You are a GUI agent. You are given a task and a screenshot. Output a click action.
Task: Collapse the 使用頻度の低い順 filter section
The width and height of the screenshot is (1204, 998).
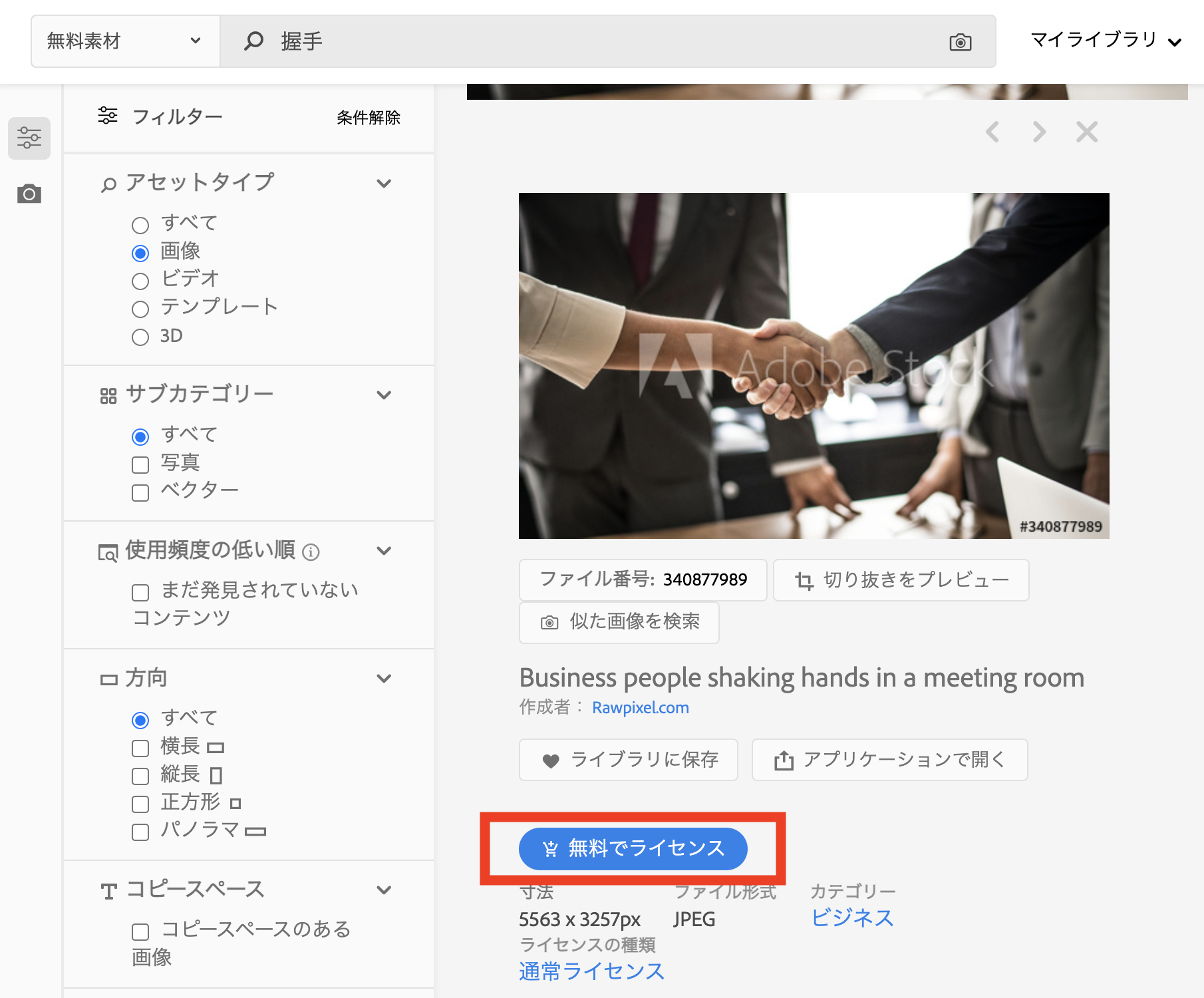click(384, 550)
